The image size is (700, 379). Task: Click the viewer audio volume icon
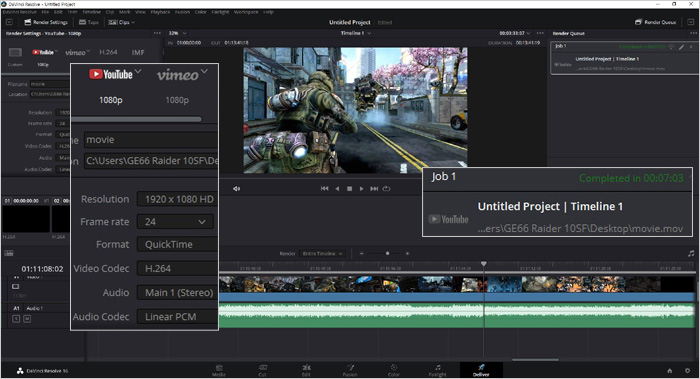(236, 189)
